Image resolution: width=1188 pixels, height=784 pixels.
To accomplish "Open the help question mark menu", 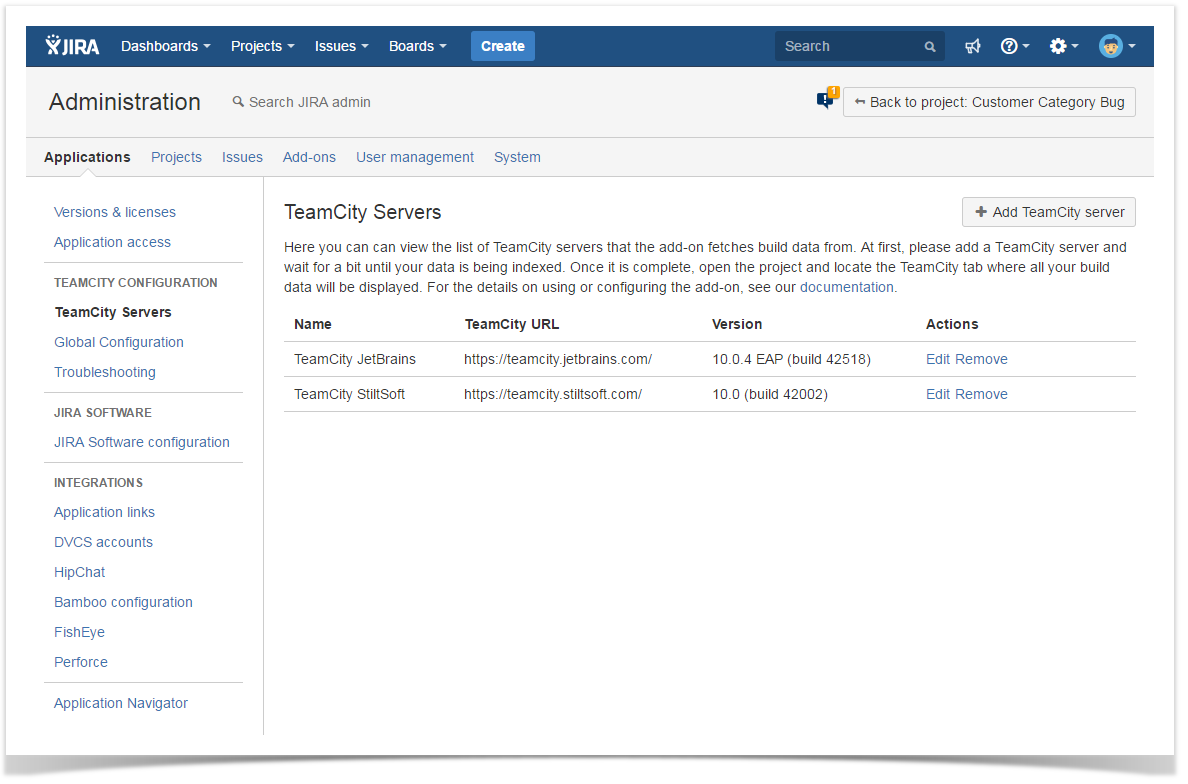I will [x=1014, y=46].
